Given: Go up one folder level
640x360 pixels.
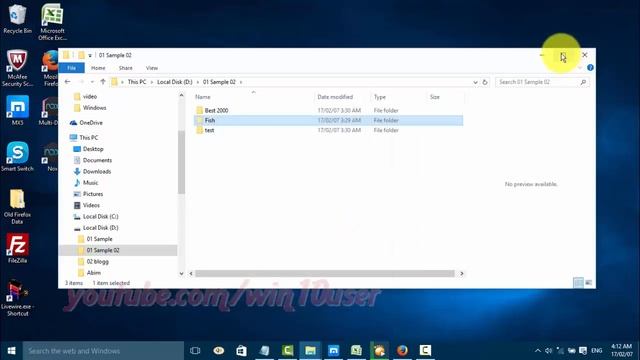Looking at the screenshot, I should (x=103, y=82).
